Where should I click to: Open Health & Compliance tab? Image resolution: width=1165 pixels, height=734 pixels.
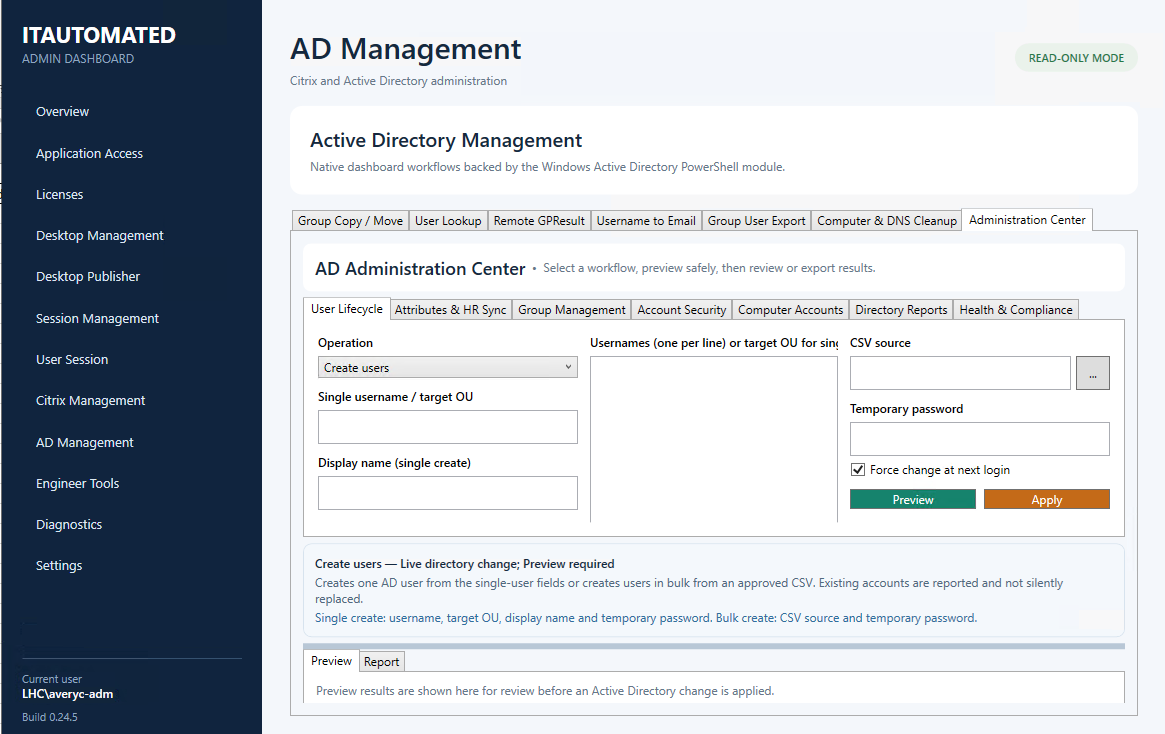pos(1016,310)
